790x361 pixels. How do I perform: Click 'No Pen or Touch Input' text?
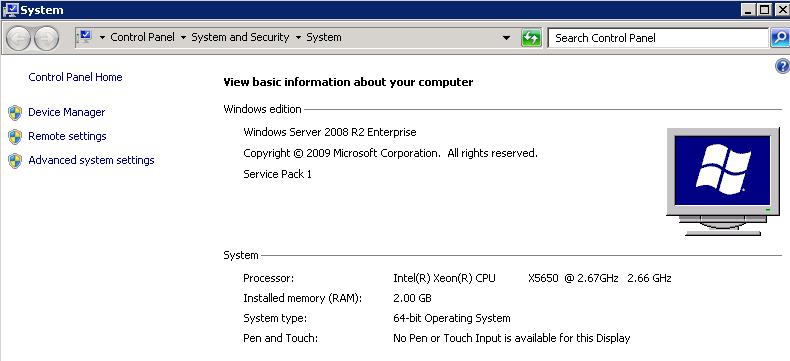[511, 338]
